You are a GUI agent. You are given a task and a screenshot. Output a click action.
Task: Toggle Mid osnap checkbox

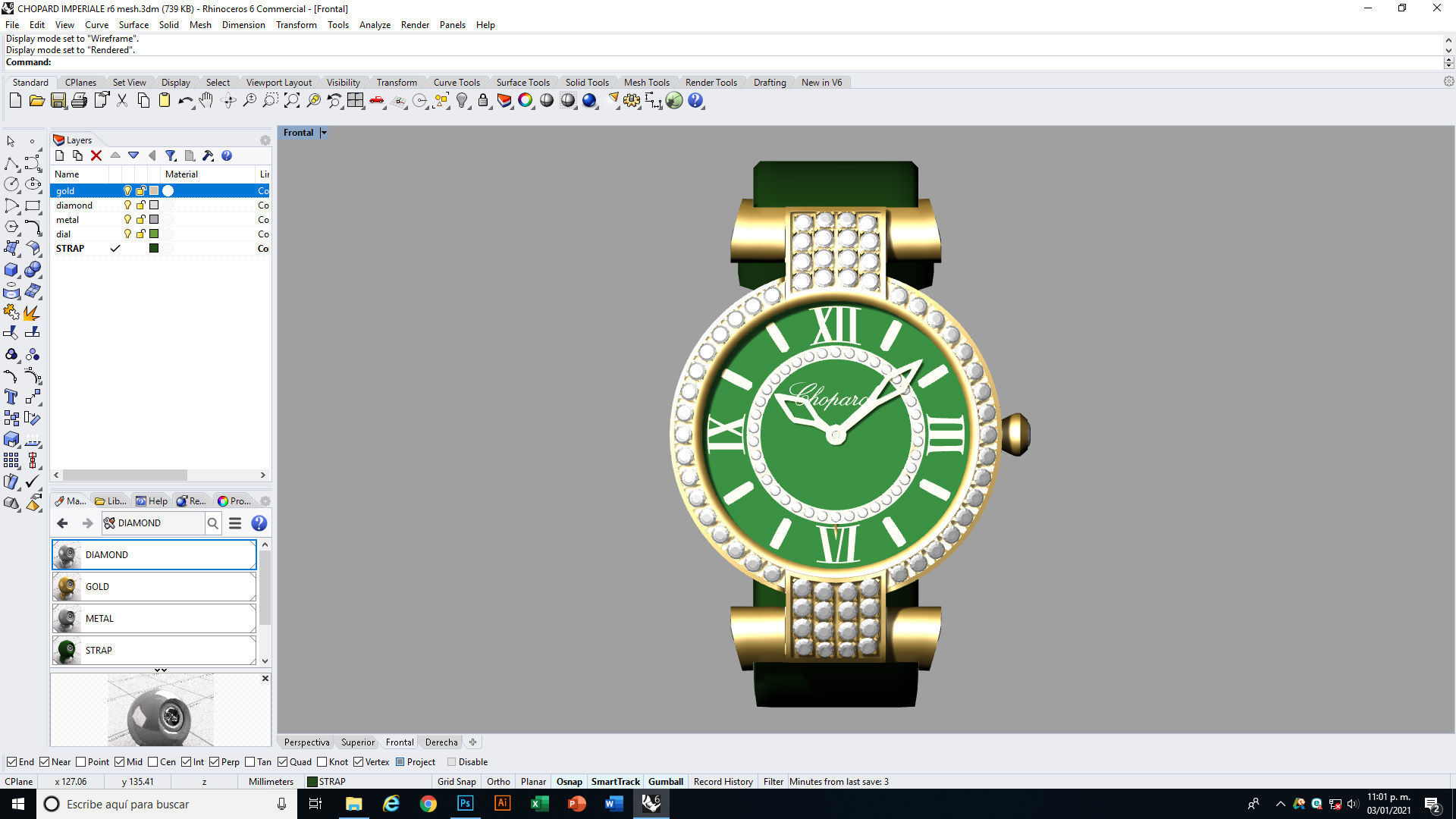coord(119,762)
